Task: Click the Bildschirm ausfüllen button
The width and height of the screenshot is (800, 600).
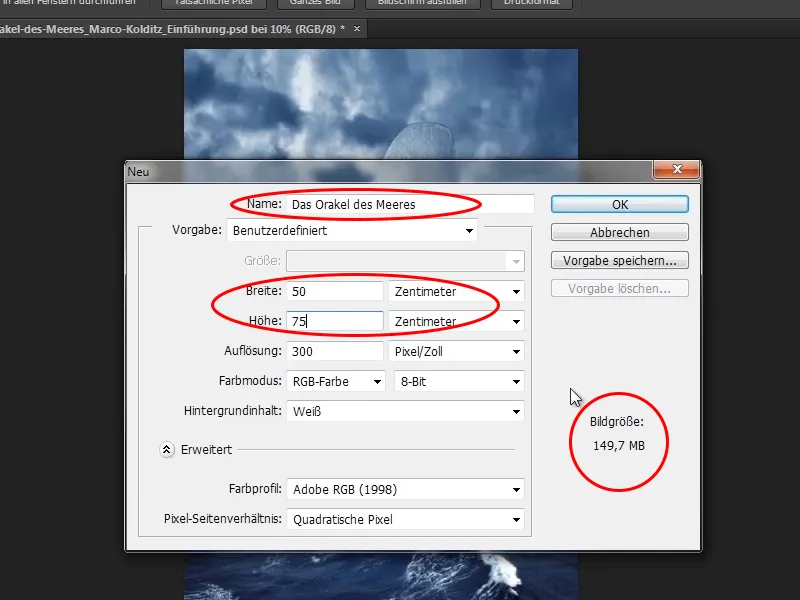Action: [x=422, y=3]
